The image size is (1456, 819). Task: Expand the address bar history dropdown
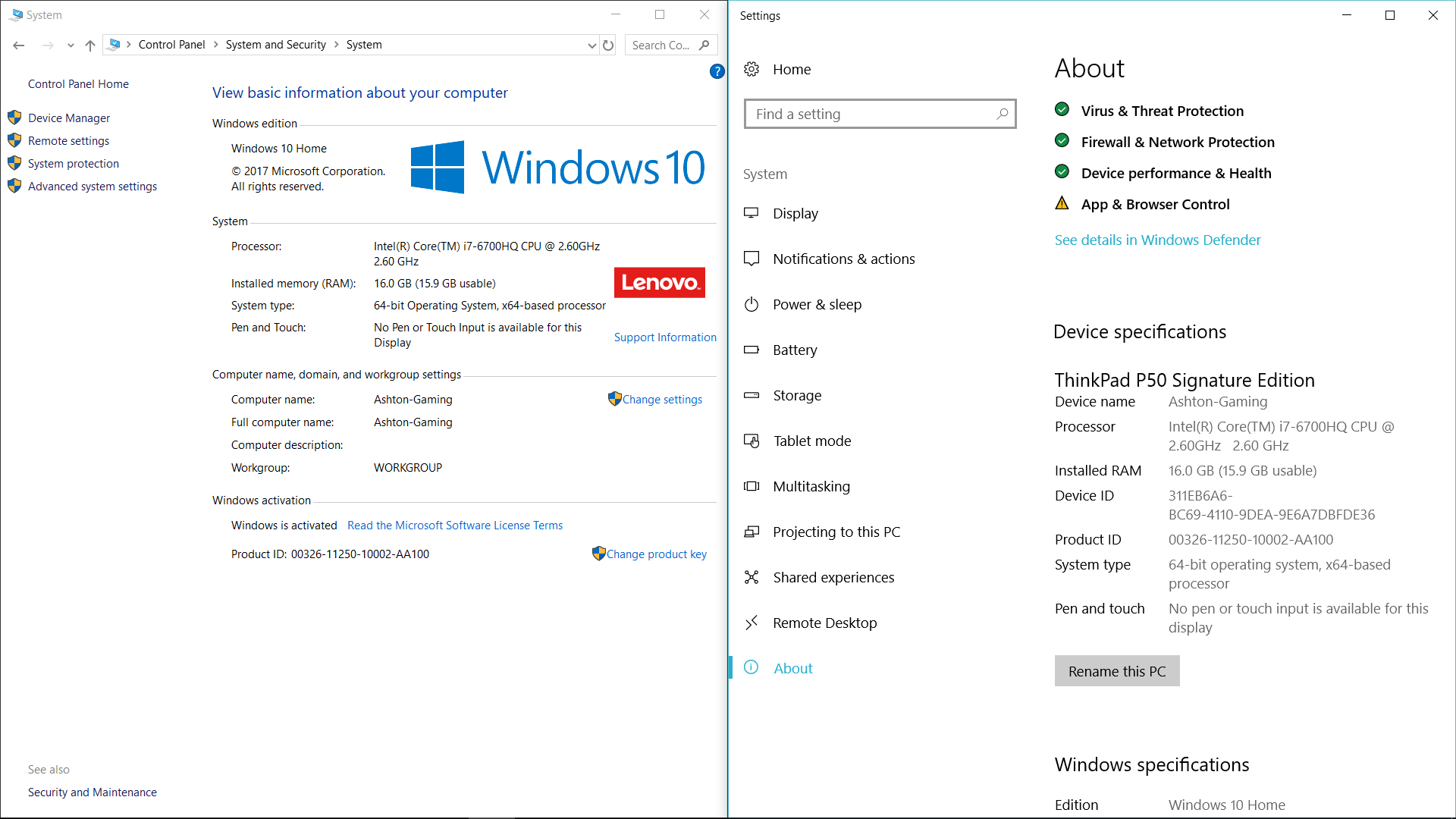pyautogui.click(x=592, y=45)
